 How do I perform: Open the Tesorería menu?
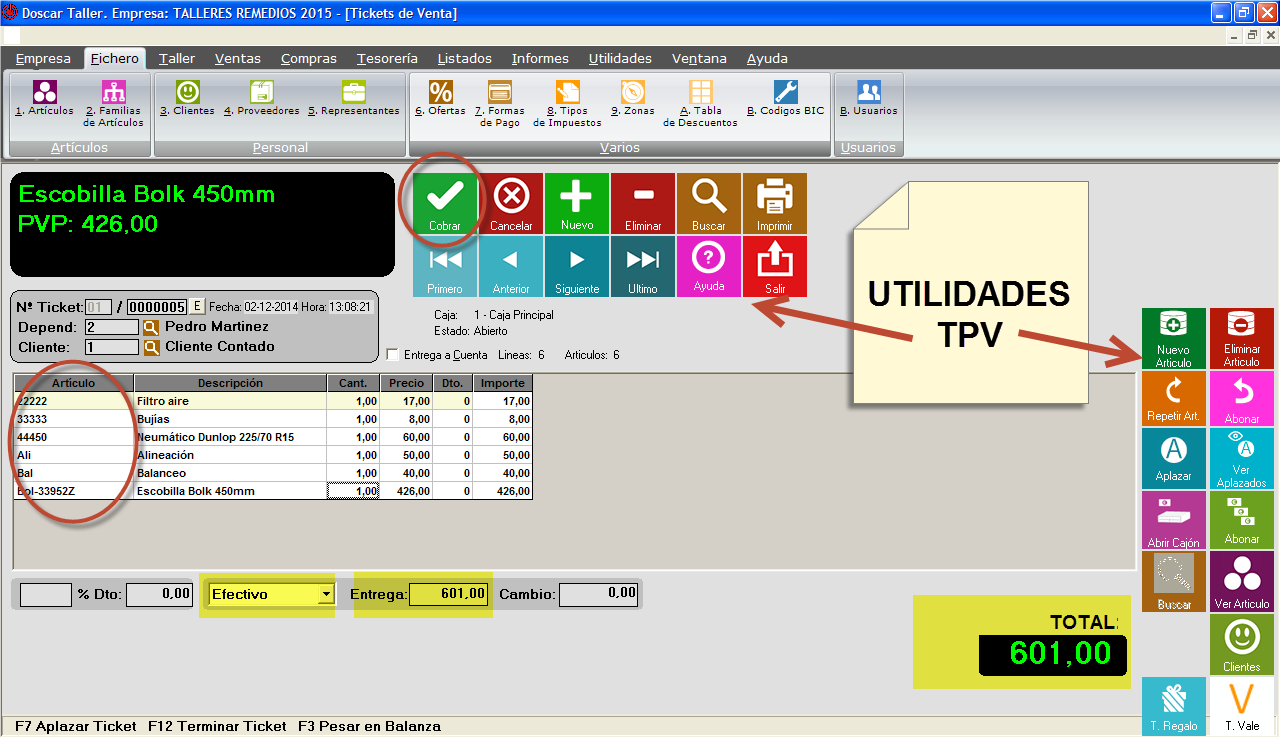tap(387, 59)
